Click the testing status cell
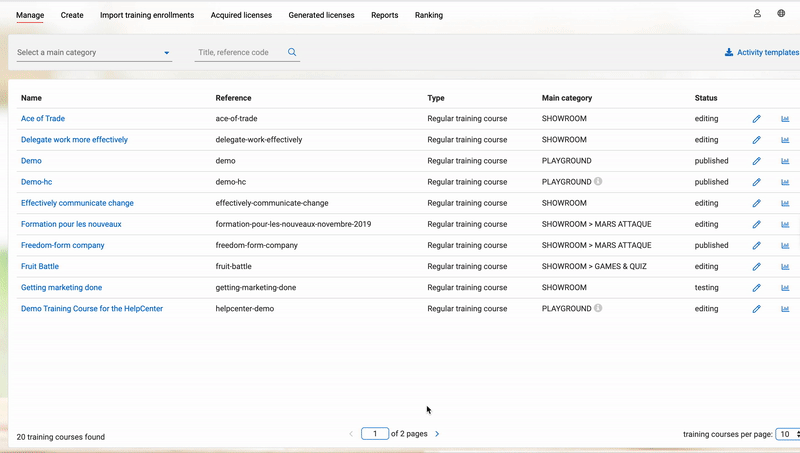Screen dimensions: 800x453 [706, 288]
